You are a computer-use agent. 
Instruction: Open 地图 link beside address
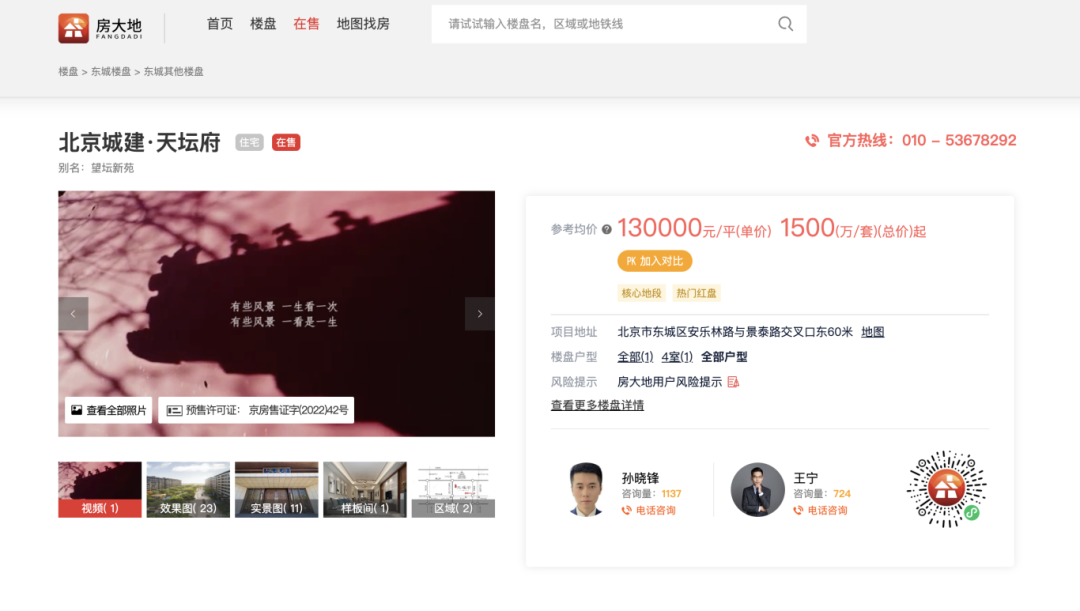pos(873,332)
